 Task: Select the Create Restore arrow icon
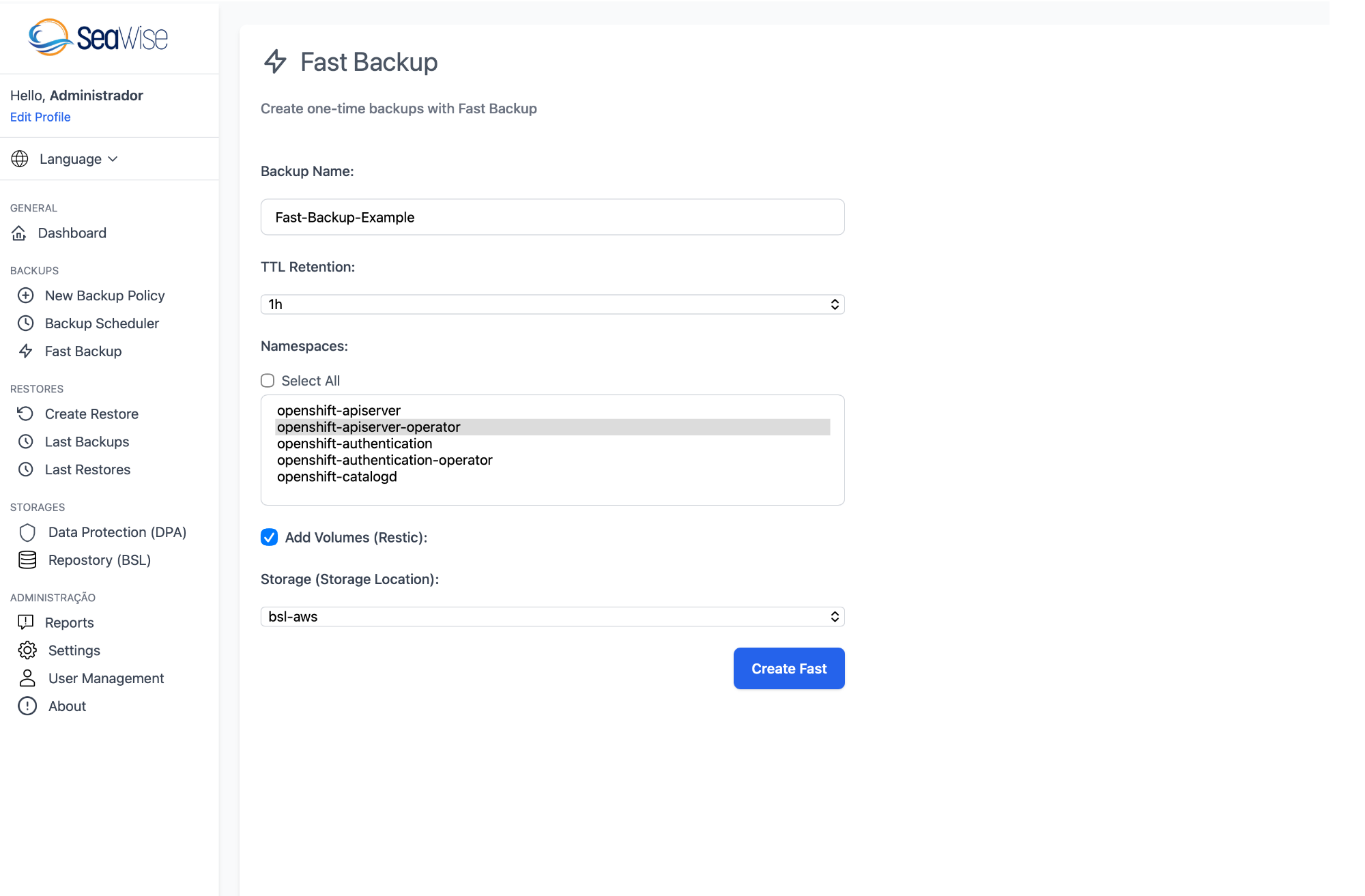pyautogui.click(x=26, y=414)
